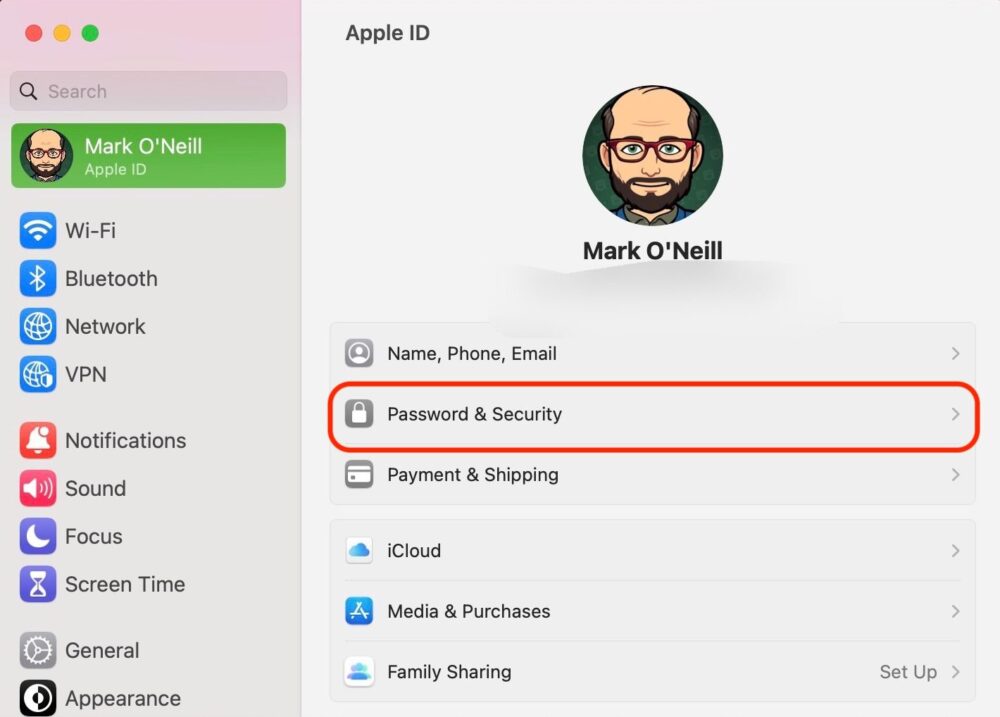1000x717 pixels.
Task: Select the Appearance icon in sidebar
Action: coord(37,698)
